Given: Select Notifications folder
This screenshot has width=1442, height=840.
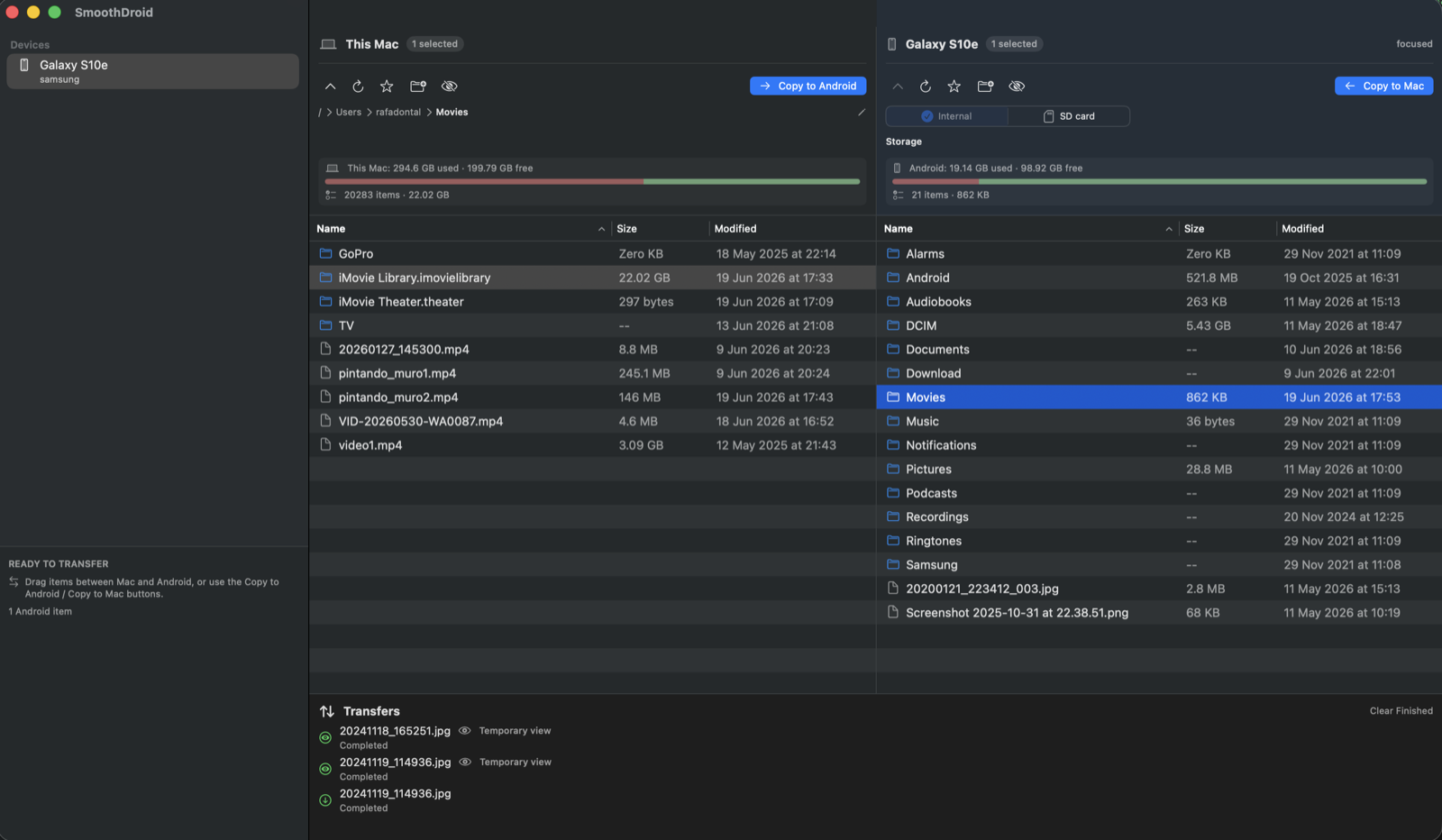Looking at the screenshot, I should point(1159,445).
